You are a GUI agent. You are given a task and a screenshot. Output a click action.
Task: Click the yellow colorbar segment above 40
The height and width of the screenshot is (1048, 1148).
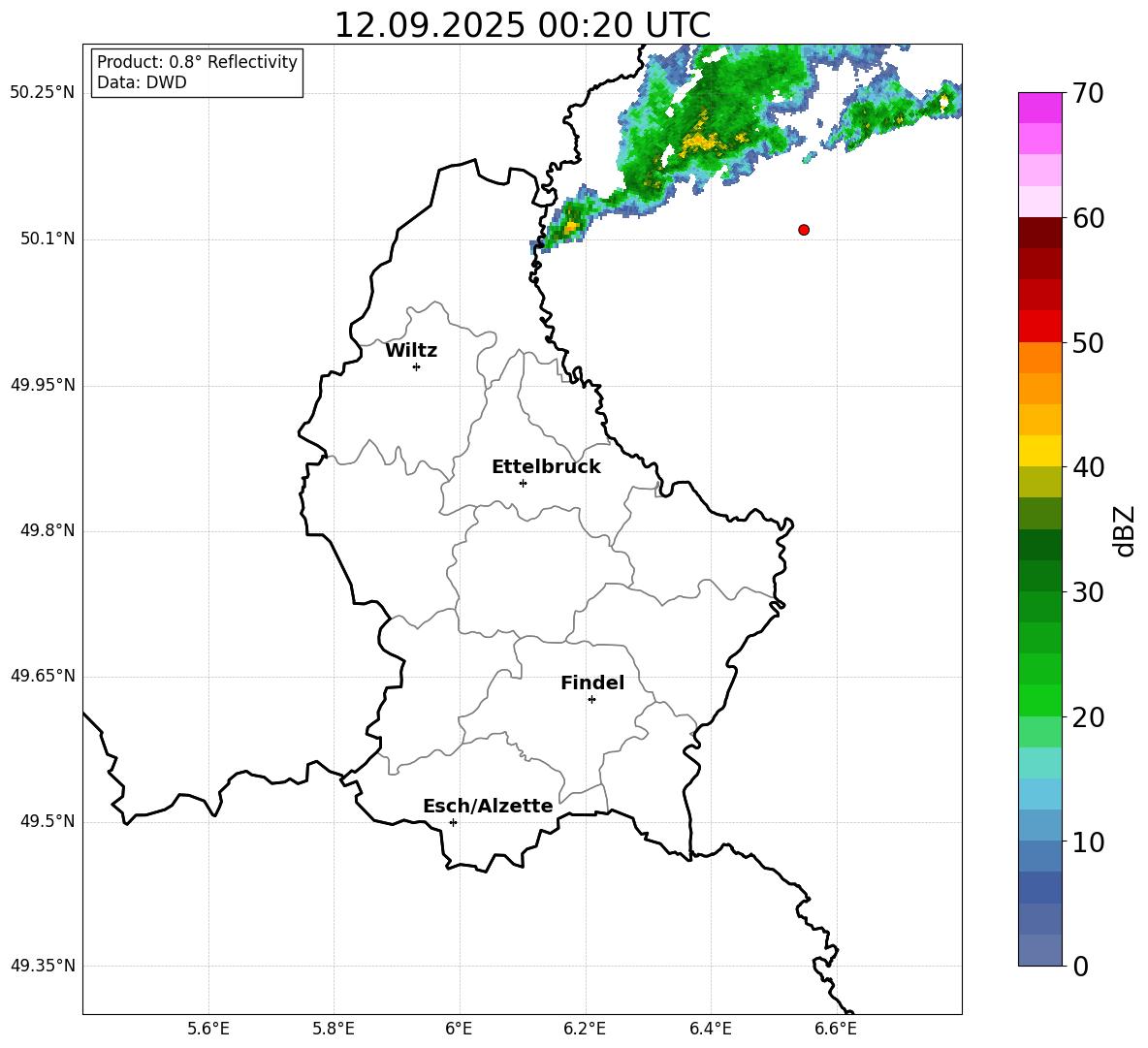(x=1039, y=451)
